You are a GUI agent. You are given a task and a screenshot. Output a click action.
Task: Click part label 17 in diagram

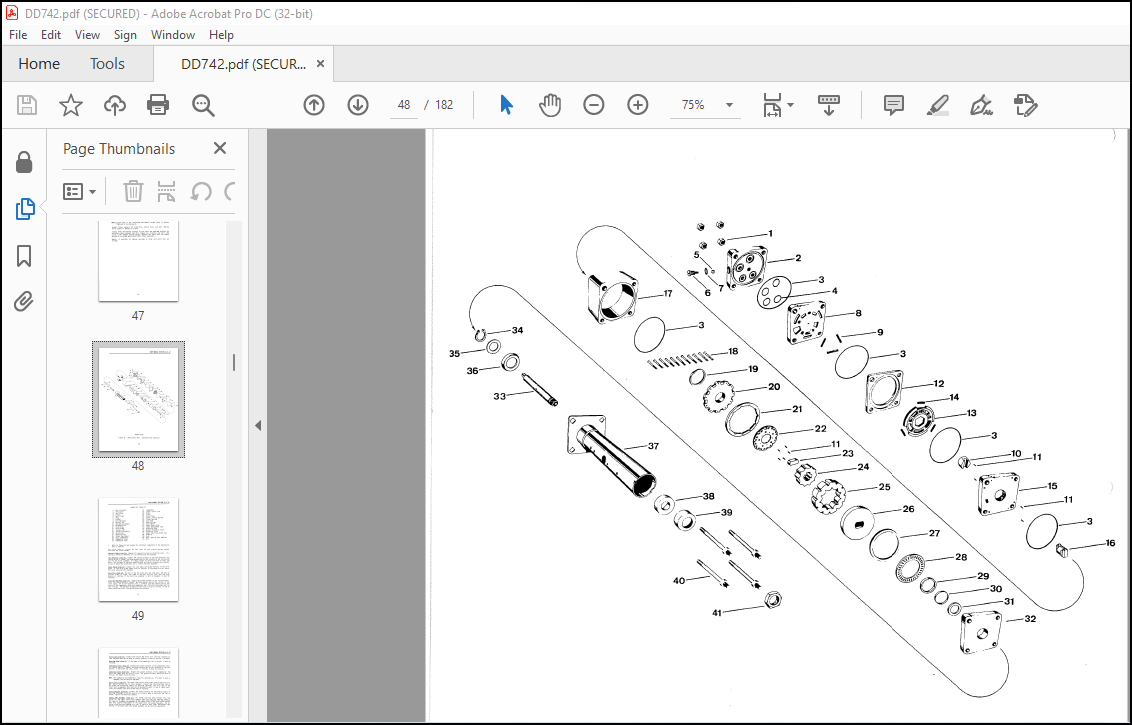click(667, 294)
